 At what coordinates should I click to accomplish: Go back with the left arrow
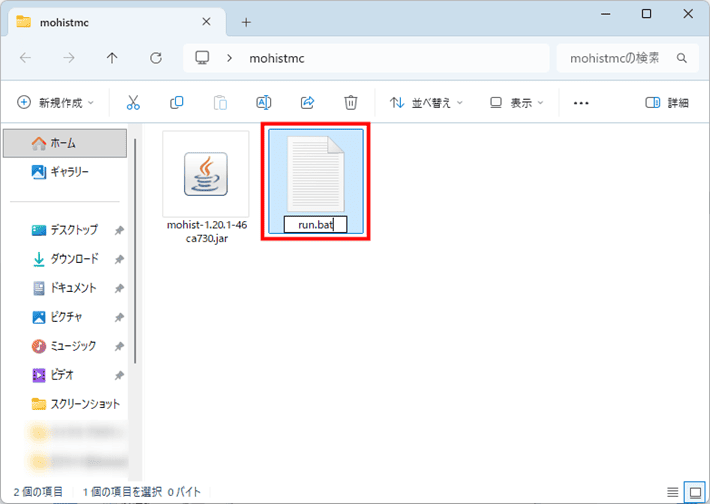tap(25, 58)
